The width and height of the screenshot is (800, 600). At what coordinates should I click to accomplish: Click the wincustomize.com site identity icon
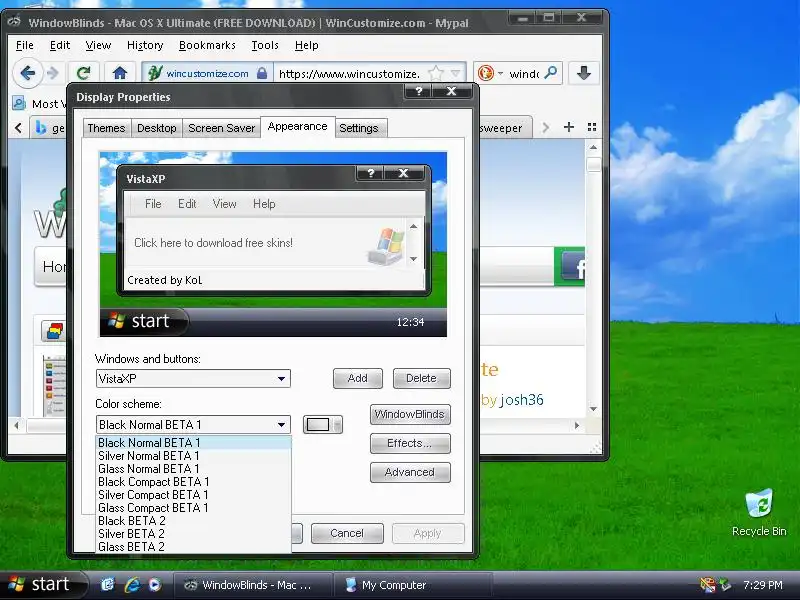[155, 73]
